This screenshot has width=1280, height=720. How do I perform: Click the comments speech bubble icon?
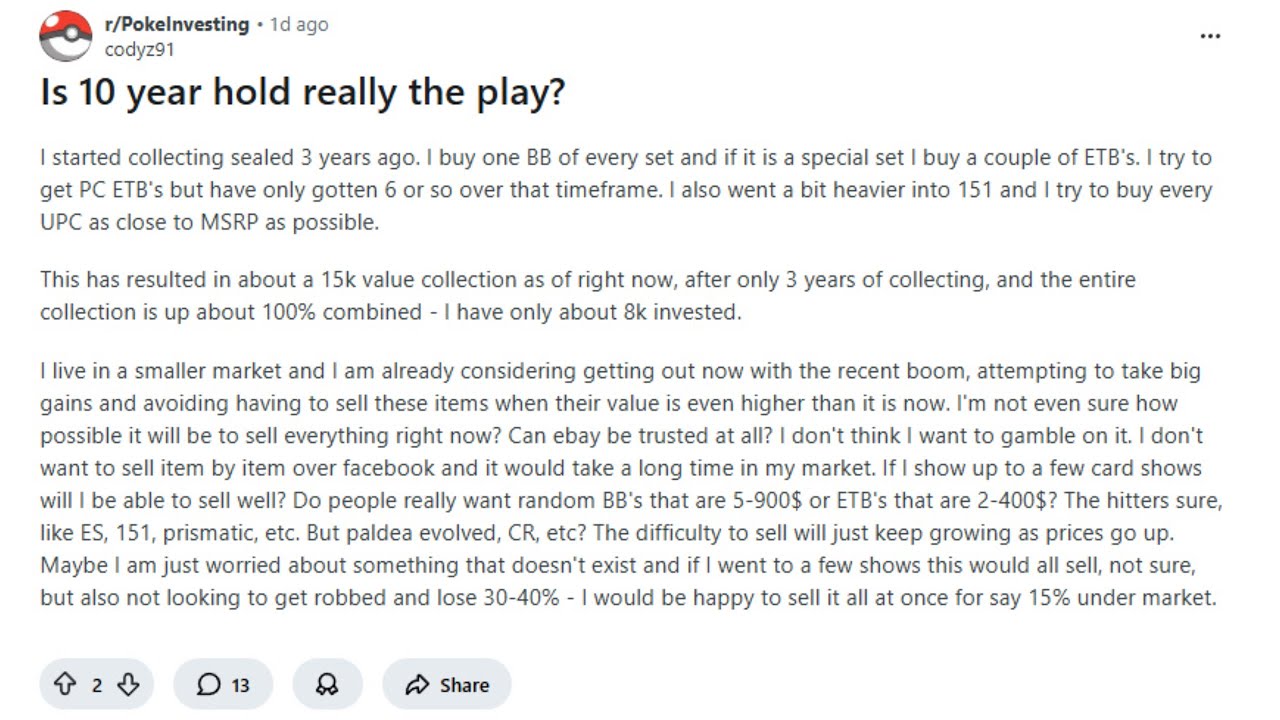(x=208, y=685)
